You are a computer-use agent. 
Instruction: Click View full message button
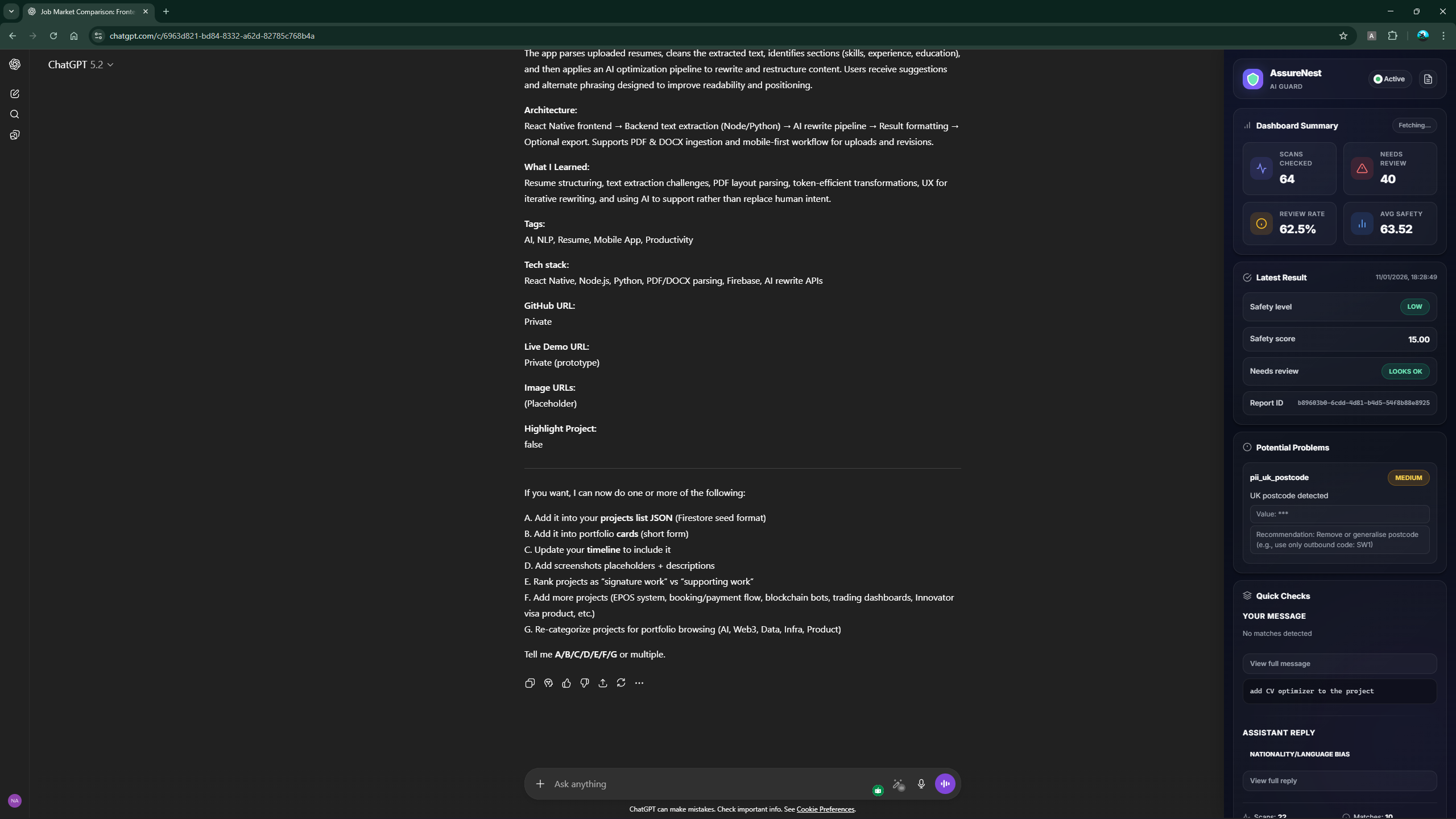click(1339, 664)
